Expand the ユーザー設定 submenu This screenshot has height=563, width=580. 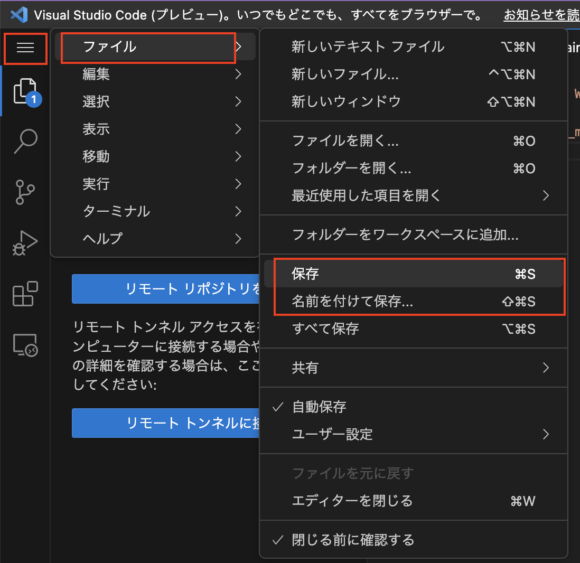(x=414, y=435)
